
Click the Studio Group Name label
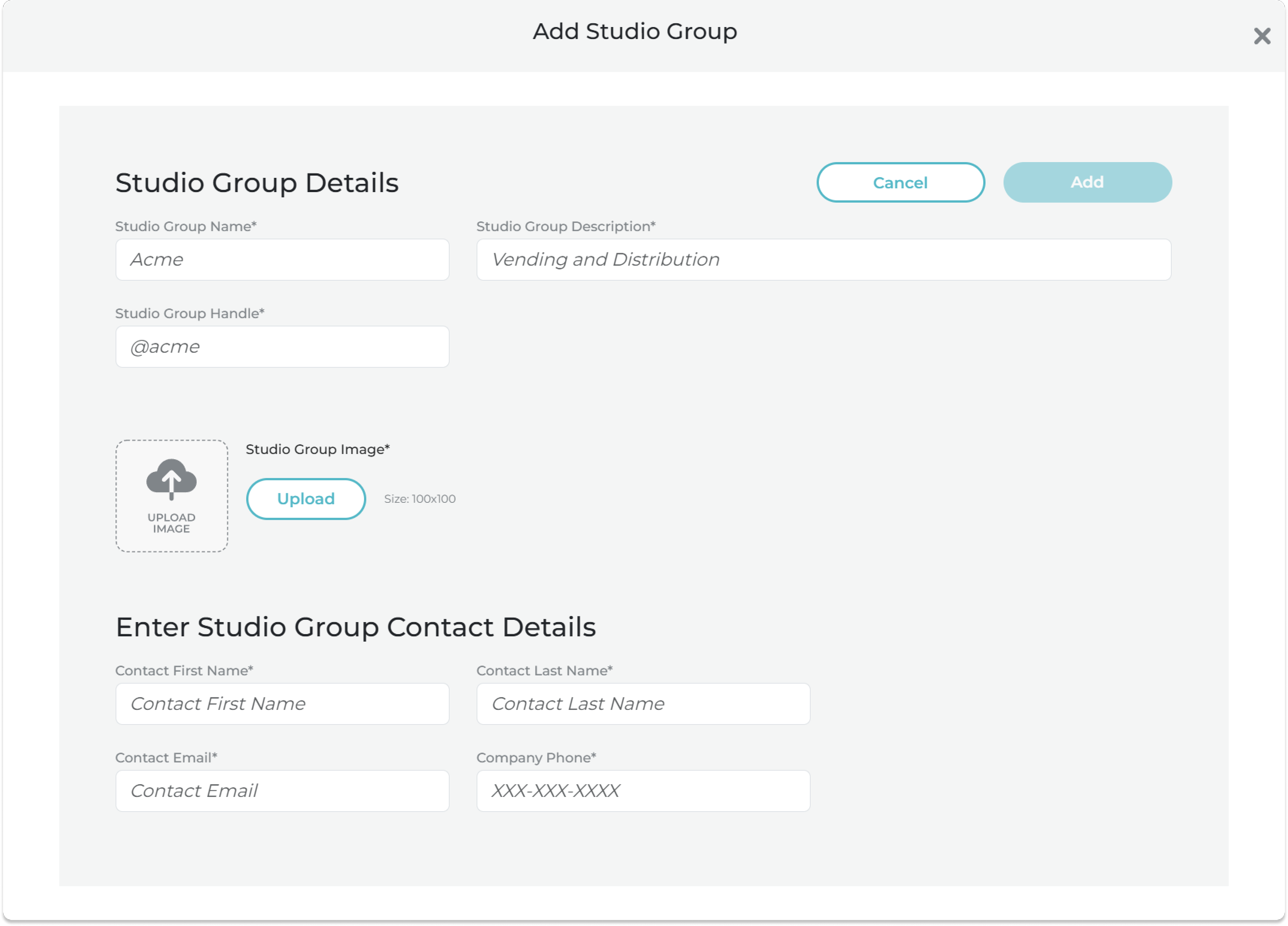pyautogui.click(x=186, y=227)
